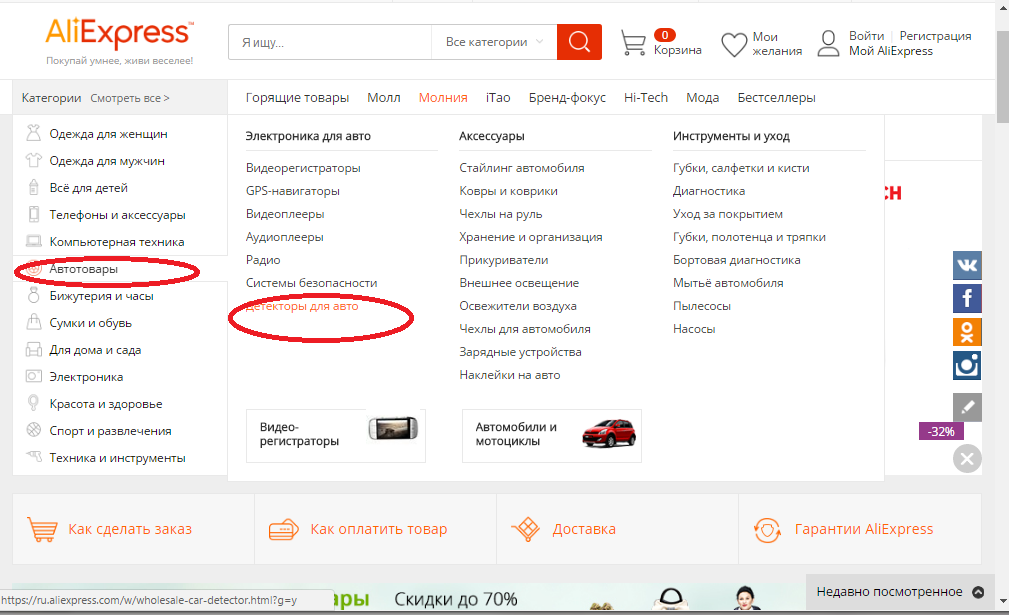Click the Спорт и развлечения ball icon
The width and height of the screenshot is (1009, 615).
[x=33, y=430]
